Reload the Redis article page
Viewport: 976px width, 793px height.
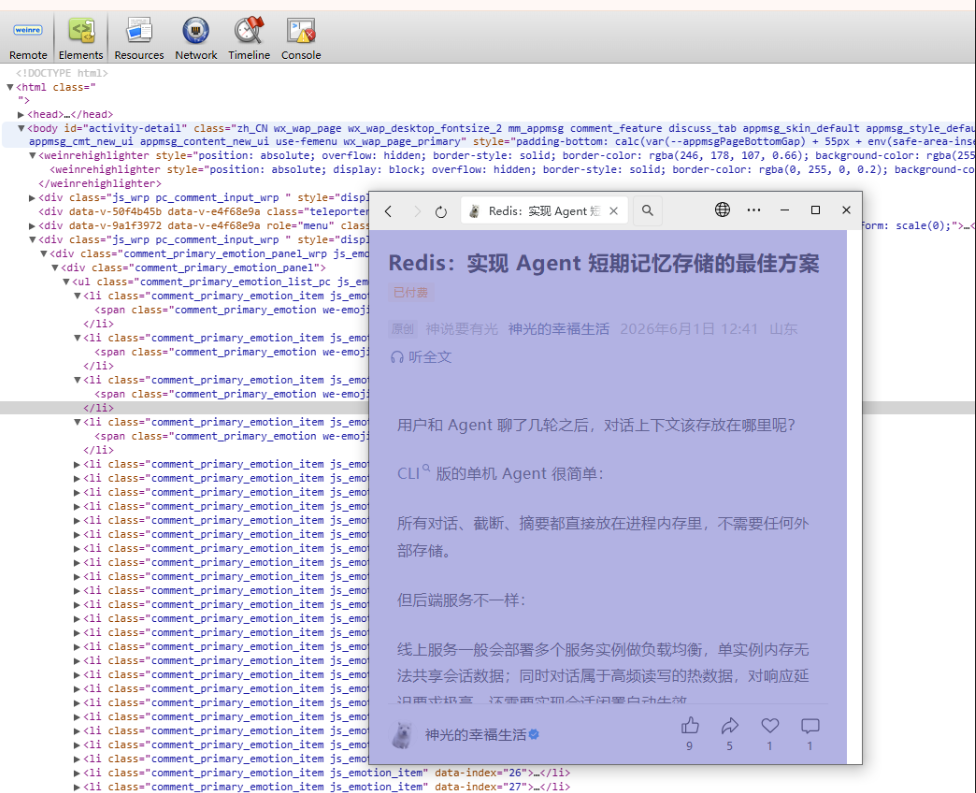[441, 212]
